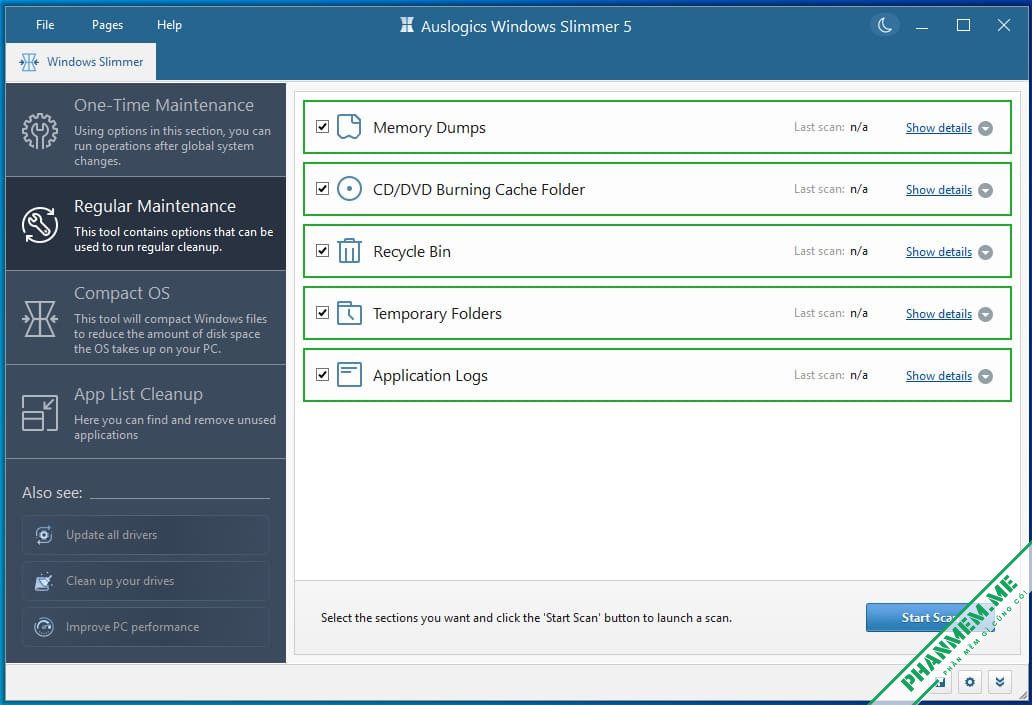Click the Update all drivers icon
Screen dimensions: 1032x705
(x=44, y=535)
